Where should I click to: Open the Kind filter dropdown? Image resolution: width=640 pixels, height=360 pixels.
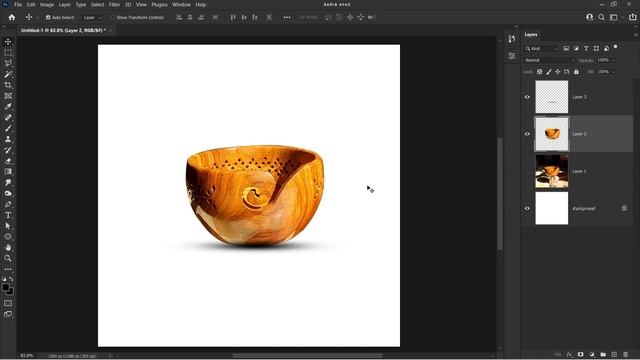(542, 49)
